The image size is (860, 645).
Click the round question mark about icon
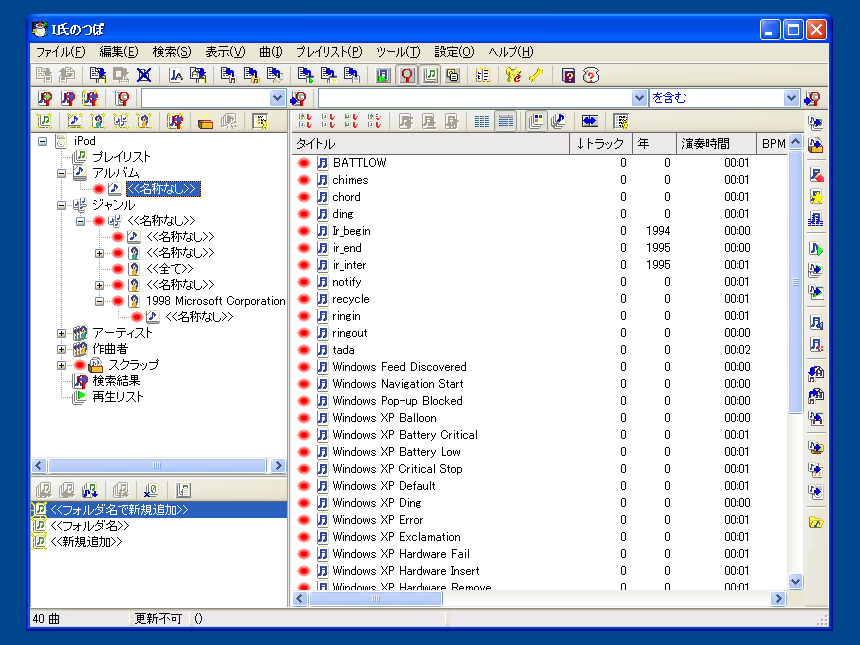click(x=591, y=75)
